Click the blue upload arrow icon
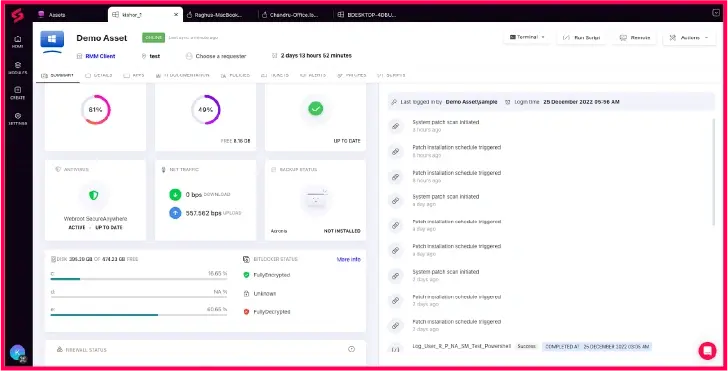The image size is (728, 371). [175, 213]
